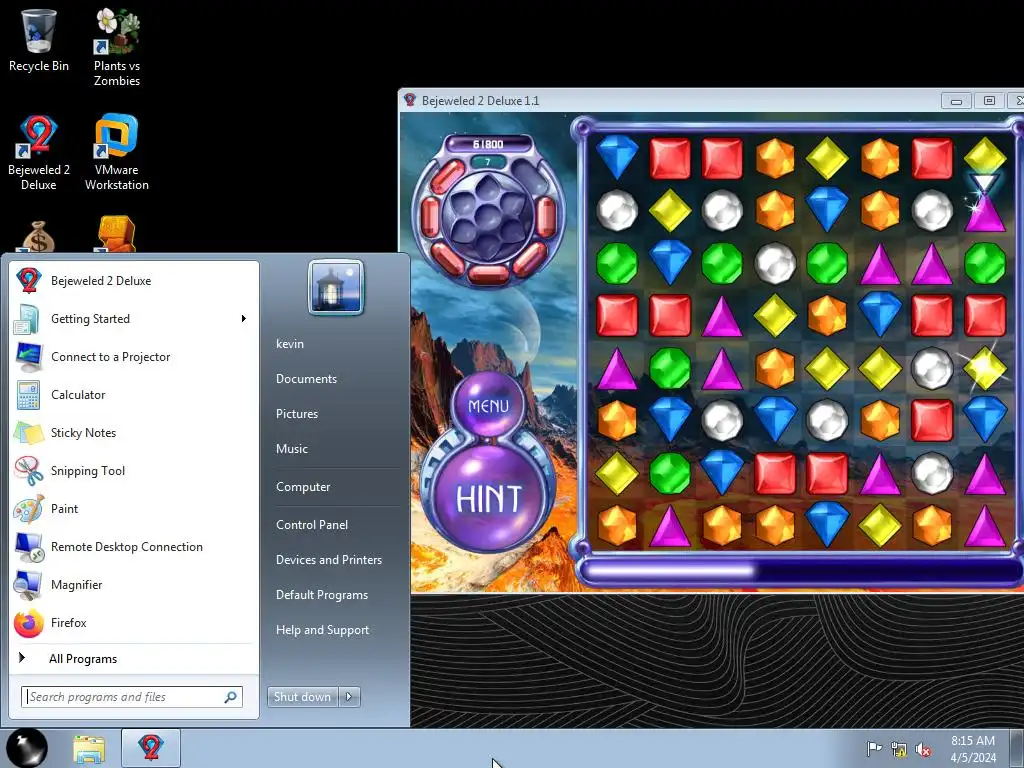Viewport: 1024px width, 768px height.
Task: Open Sticky Notes
Action: point(134,432)
